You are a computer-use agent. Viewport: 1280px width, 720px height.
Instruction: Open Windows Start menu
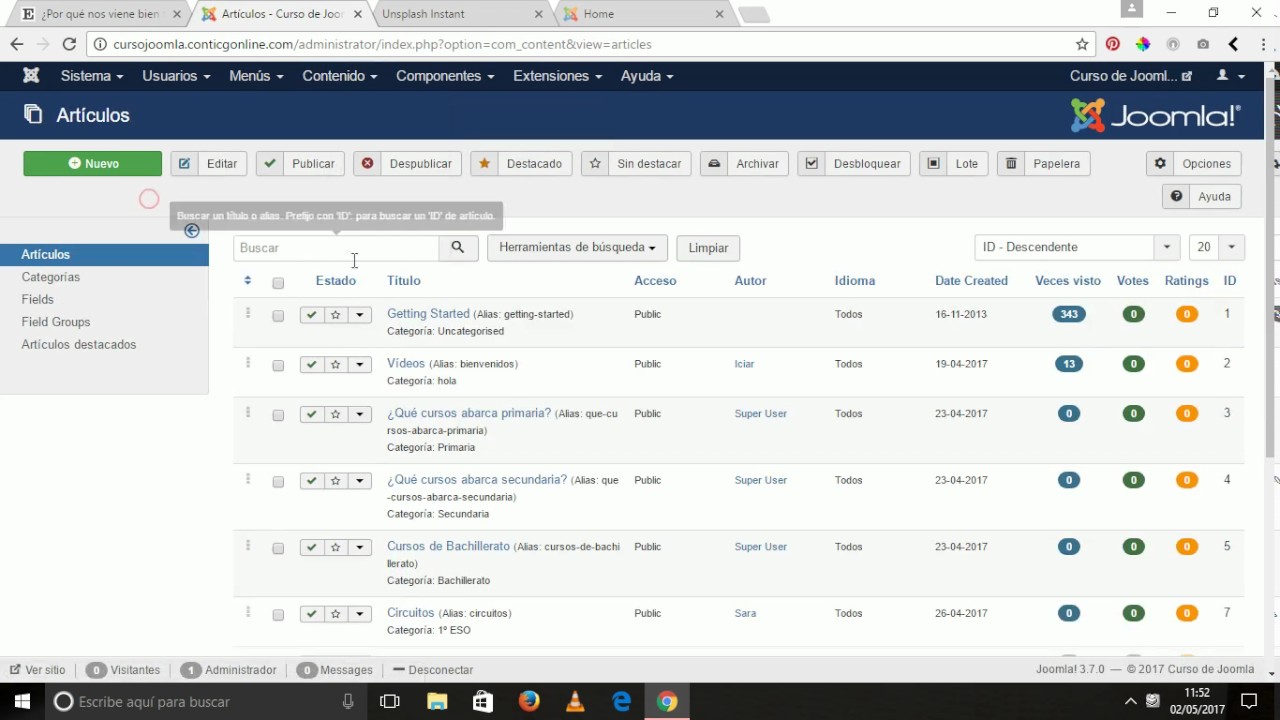(22, 701)
